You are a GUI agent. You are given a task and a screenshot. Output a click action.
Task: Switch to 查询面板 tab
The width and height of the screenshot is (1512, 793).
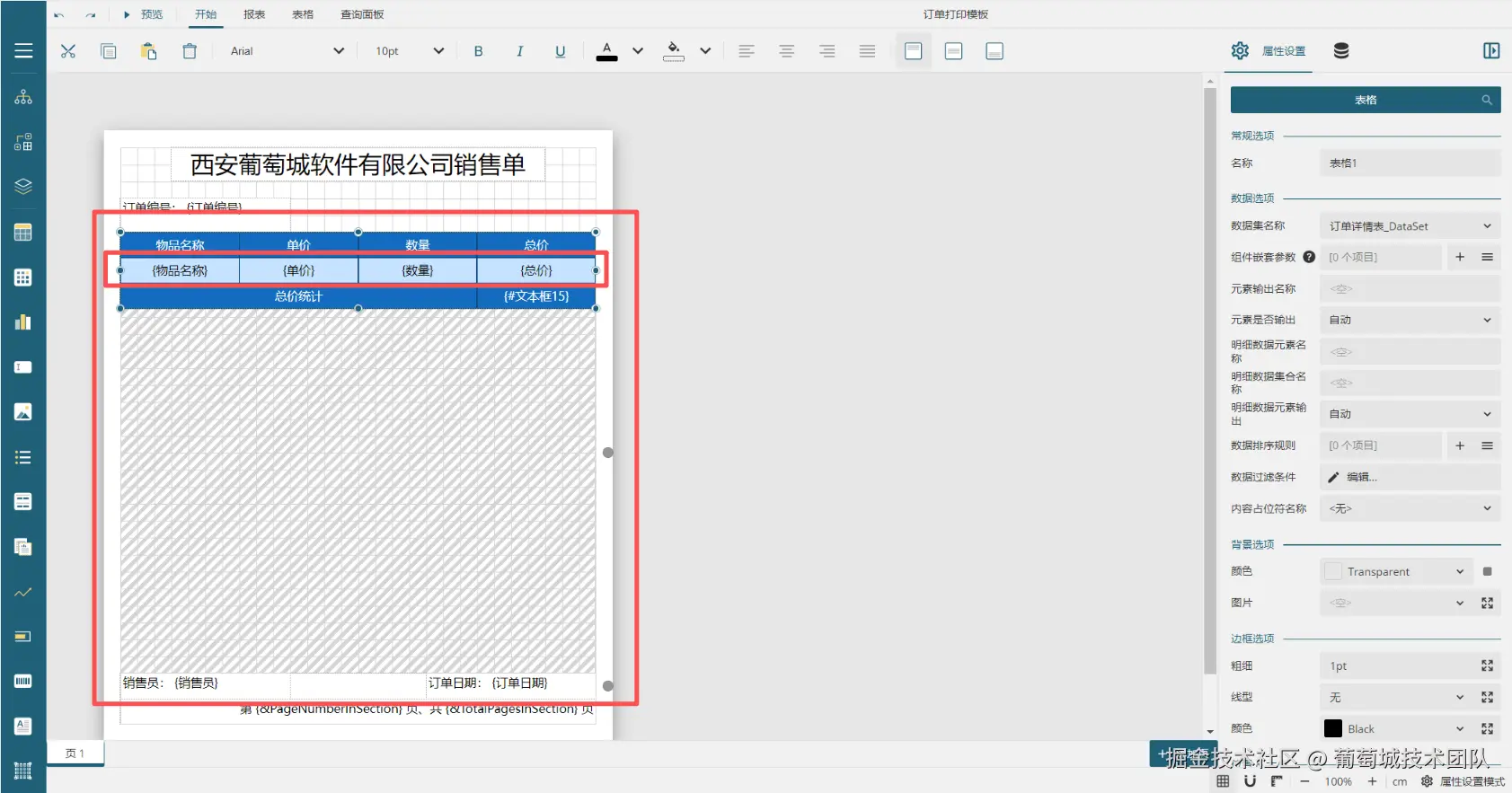[x=362, y=14]
